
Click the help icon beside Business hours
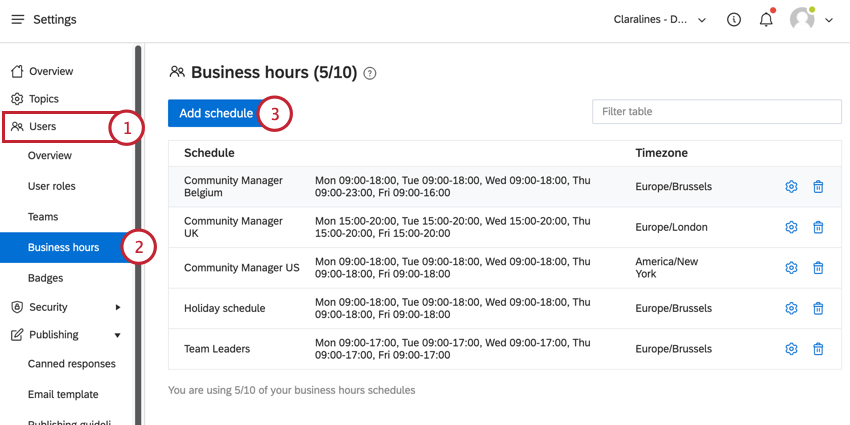[x=370, y=73]
